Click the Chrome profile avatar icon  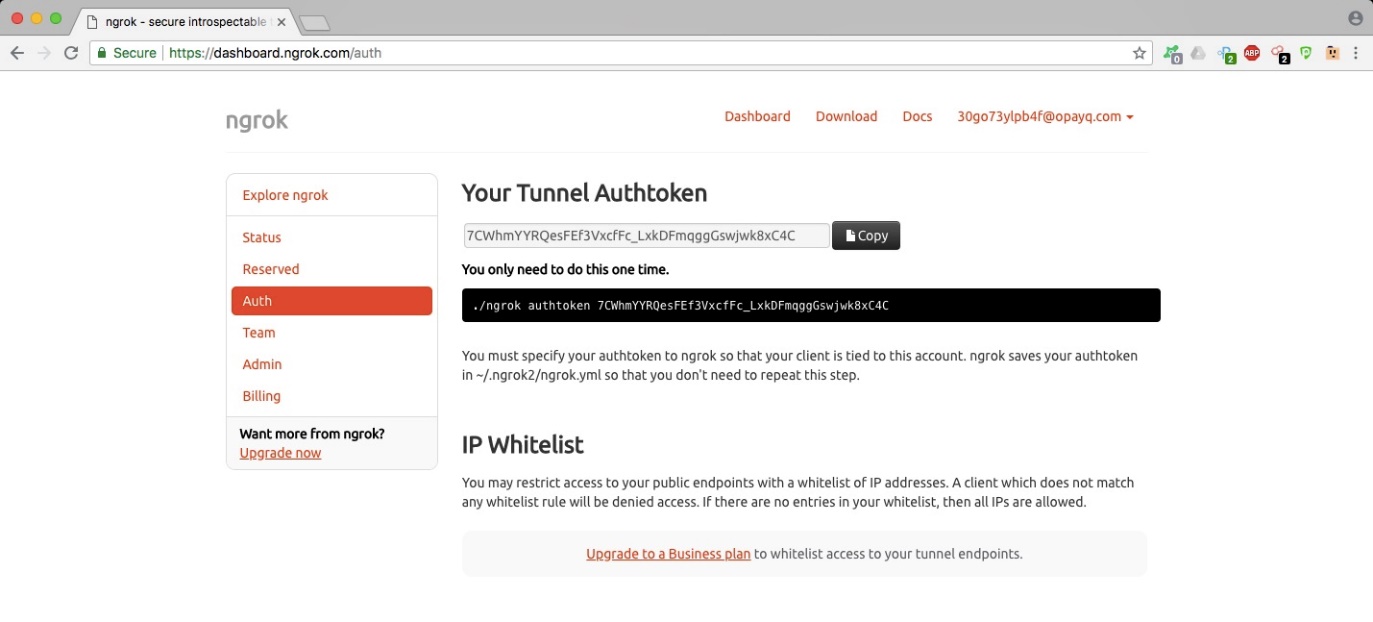pyautogui.click(x=1356, y=18)
